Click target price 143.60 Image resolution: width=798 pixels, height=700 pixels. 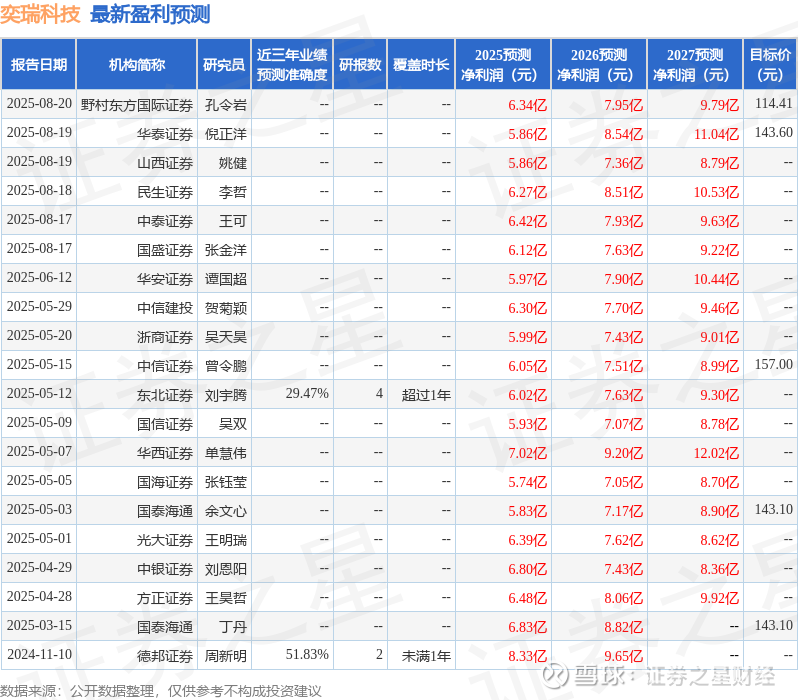[774, 133]
